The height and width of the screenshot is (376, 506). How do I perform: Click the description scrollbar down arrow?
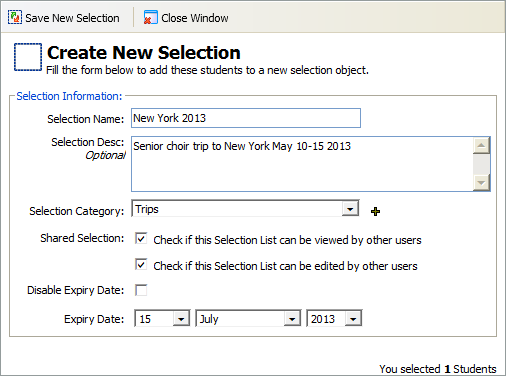pos(481,183)
